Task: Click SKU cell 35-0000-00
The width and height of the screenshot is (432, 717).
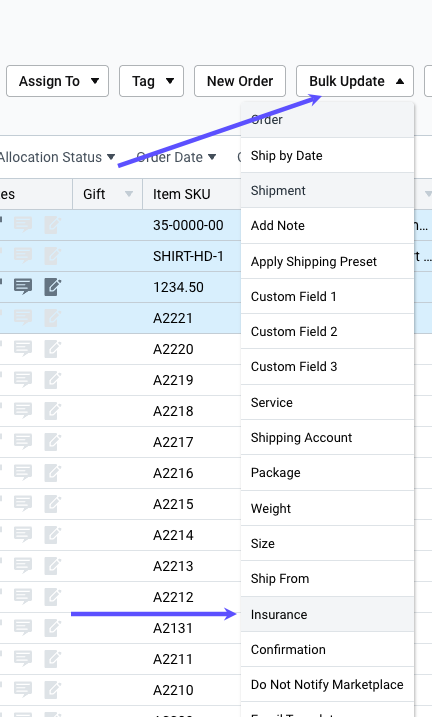Action: (x=188, y=225)
